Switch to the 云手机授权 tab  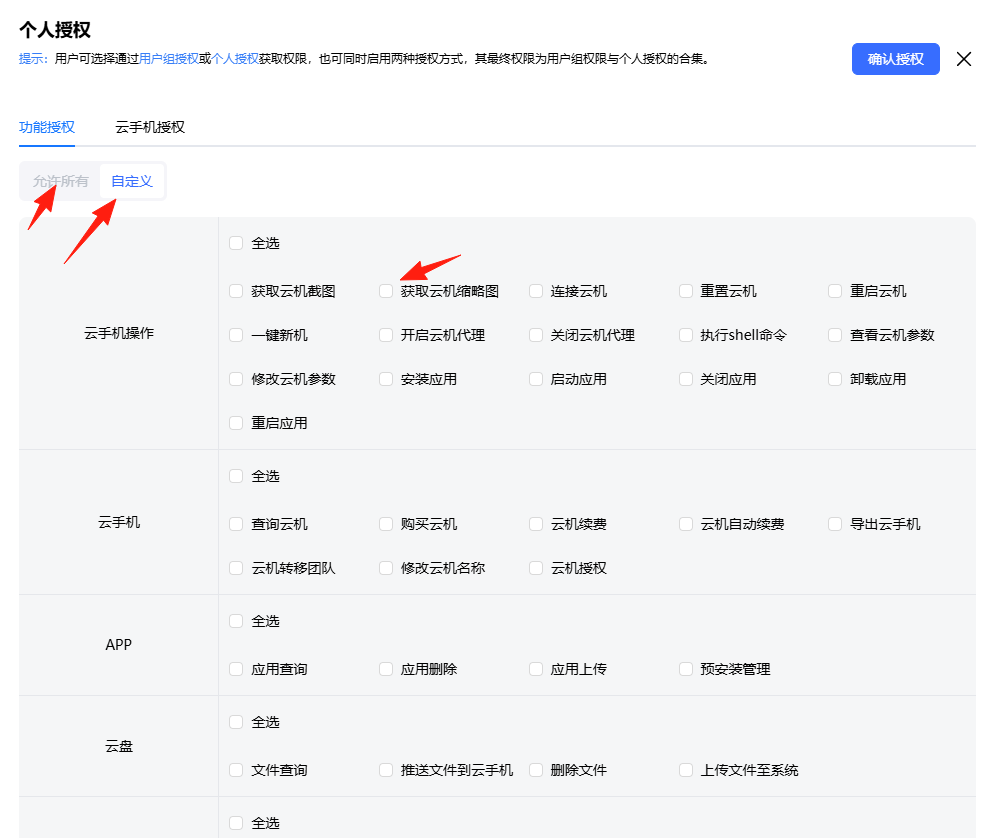[150, 127]
